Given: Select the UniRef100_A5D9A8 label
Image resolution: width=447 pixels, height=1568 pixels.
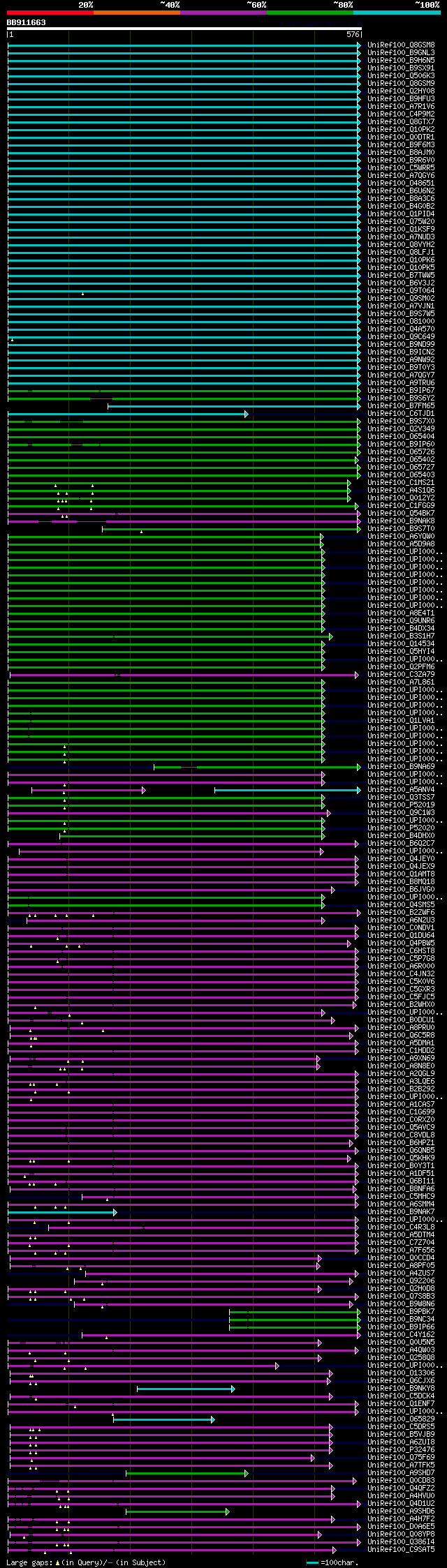Looking at the screenshot, I should [x=401, y=544].
